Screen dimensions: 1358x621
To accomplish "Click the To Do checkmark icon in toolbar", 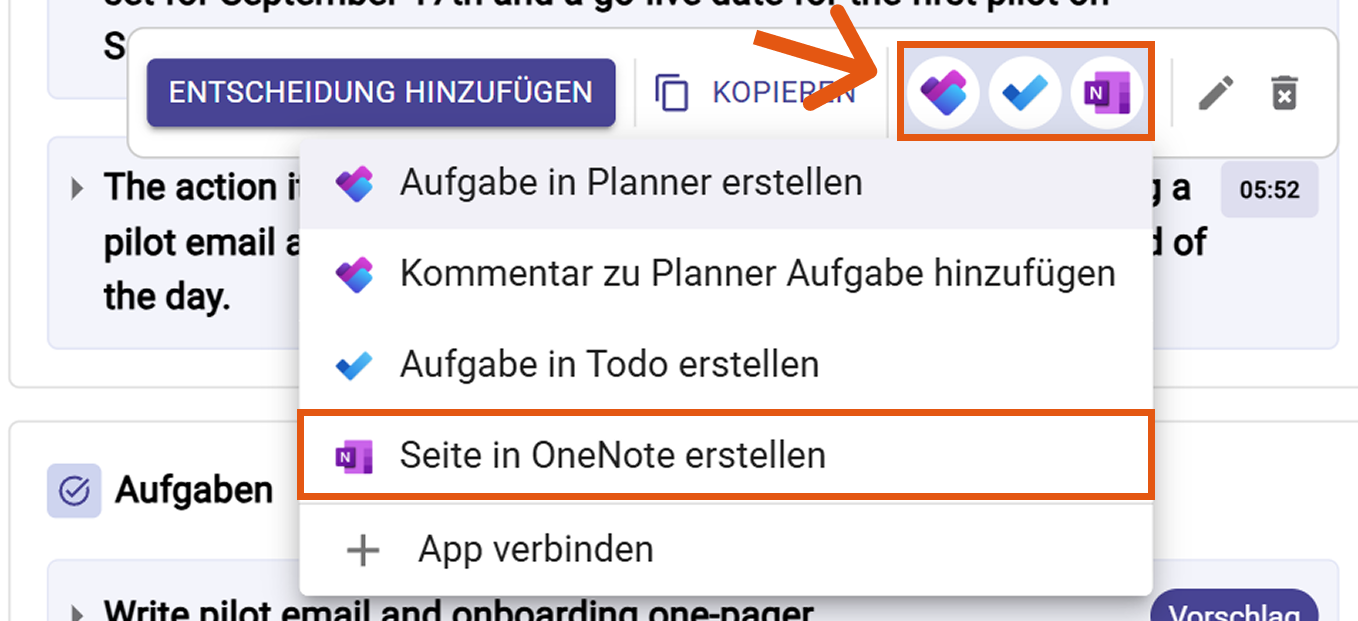I will [x=1025, y=93].
